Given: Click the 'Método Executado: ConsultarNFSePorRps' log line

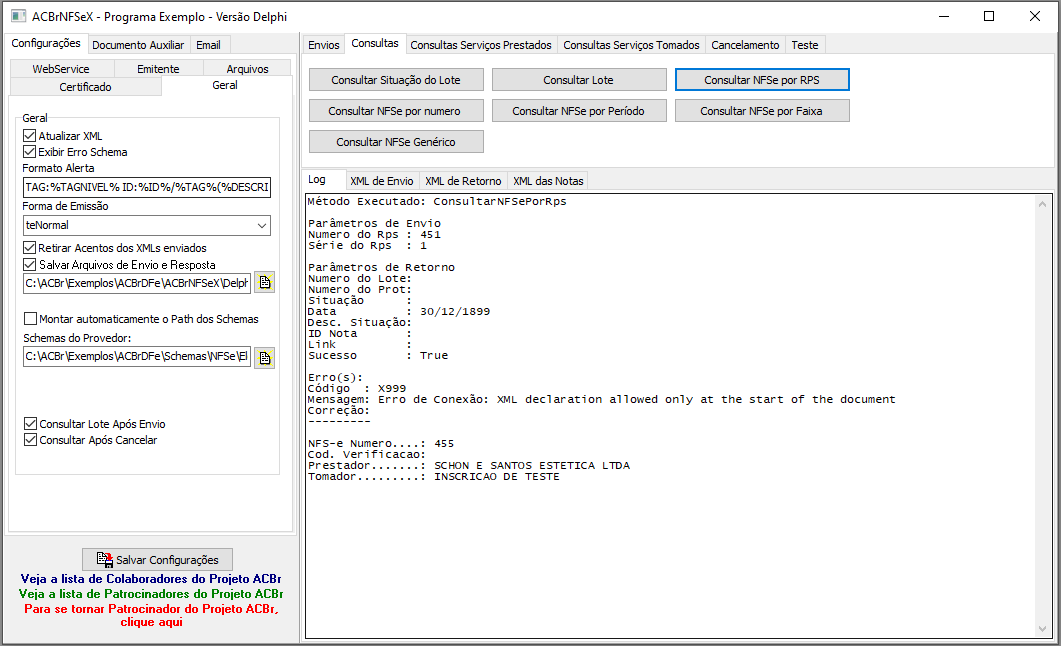Looking at the screenshot, I should [437, 202].
